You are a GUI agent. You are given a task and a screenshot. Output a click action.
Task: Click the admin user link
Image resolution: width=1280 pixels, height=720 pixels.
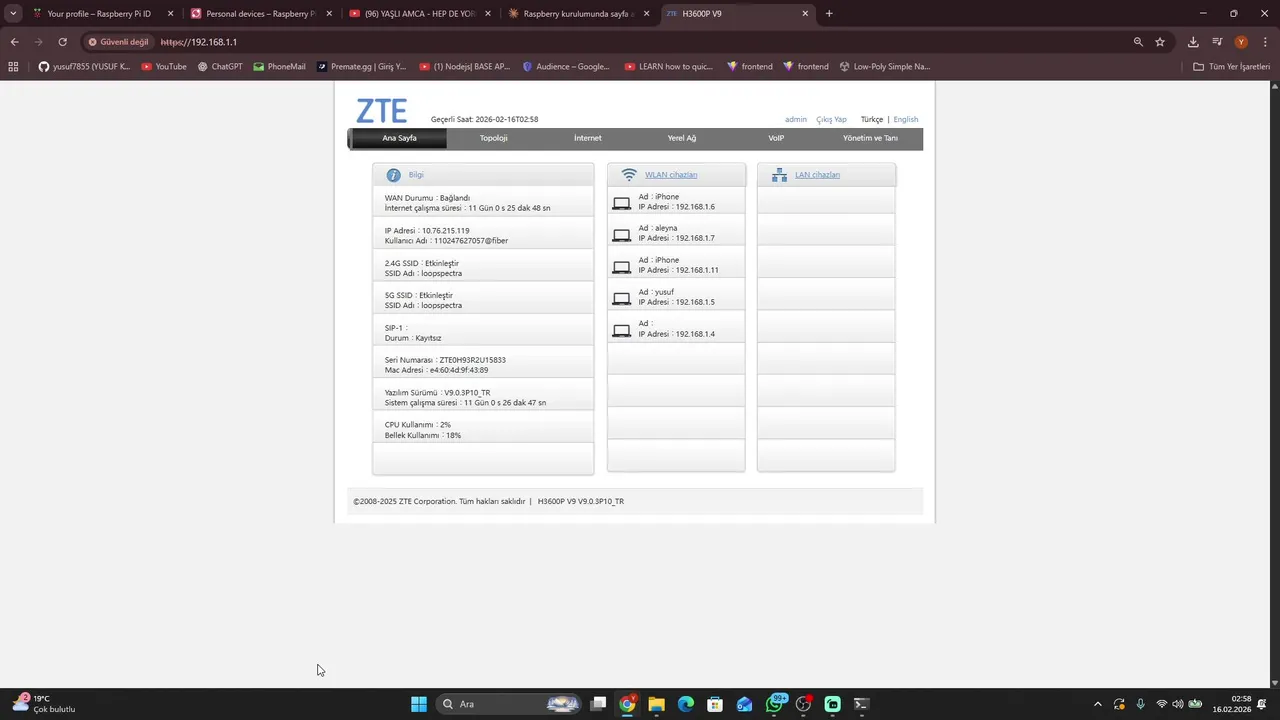click(x=796, y=119)
